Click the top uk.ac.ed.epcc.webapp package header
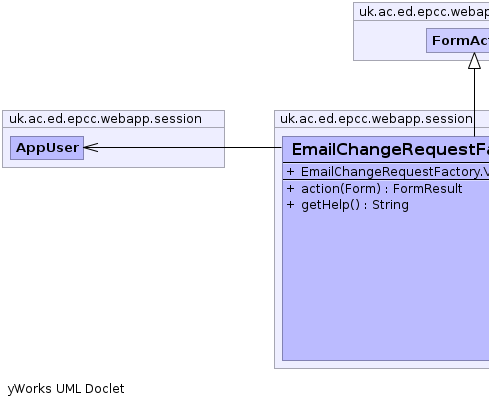This screenshot has height=406, width=489. 424,12
